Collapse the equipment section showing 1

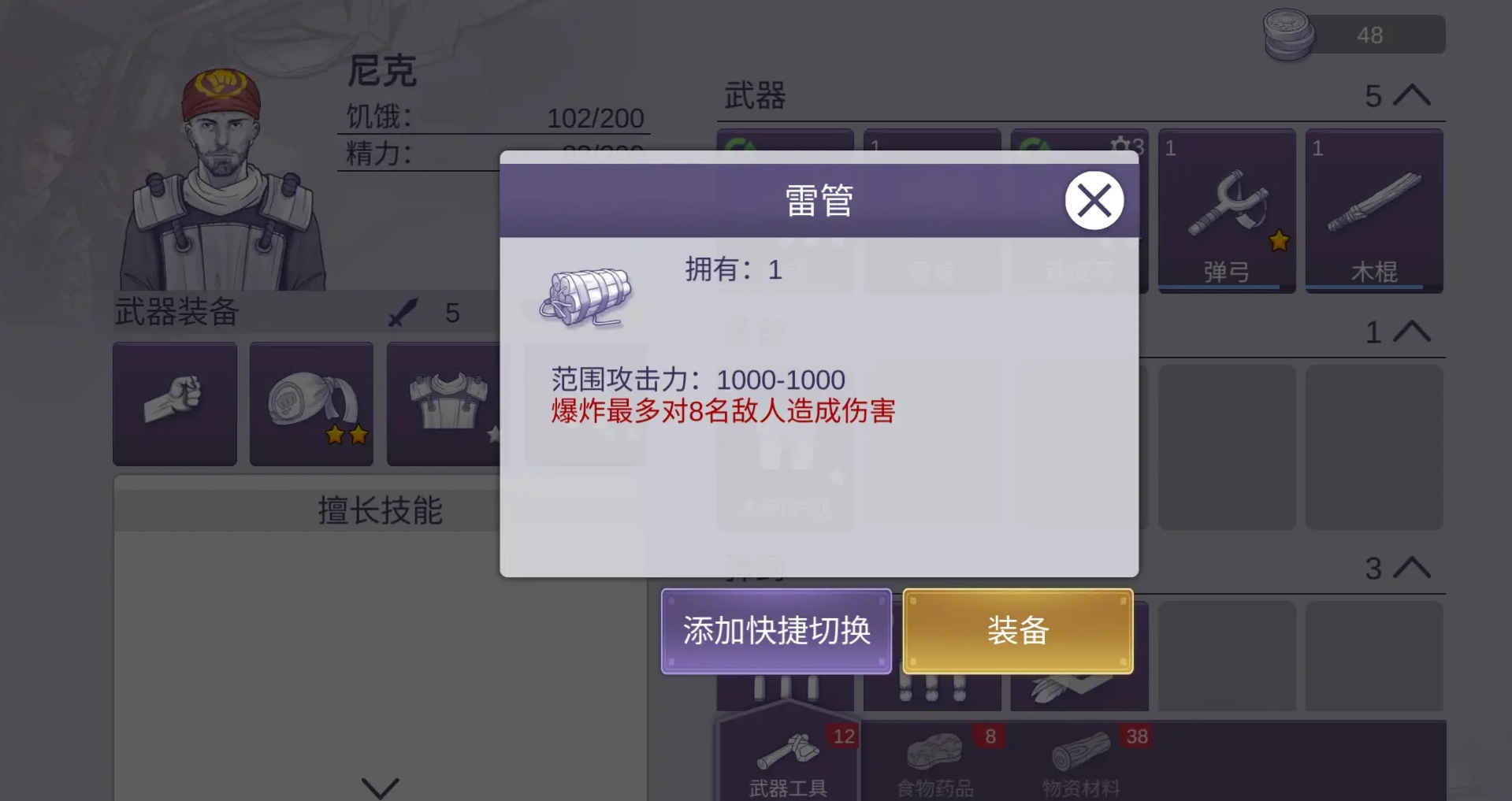(x=1412, y=332)
